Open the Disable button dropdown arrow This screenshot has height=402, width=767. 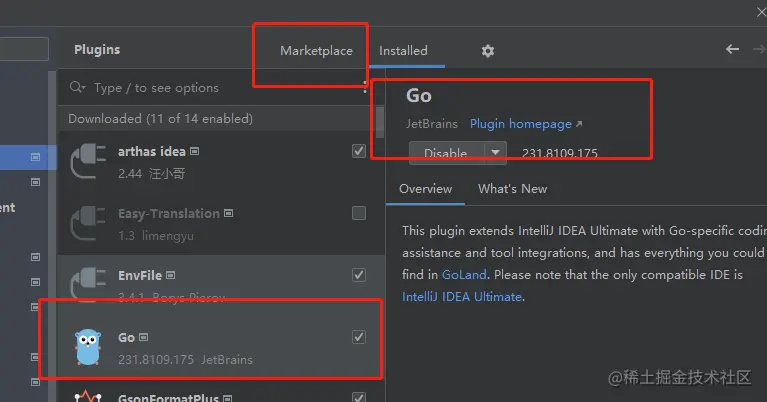click(495, 153)
